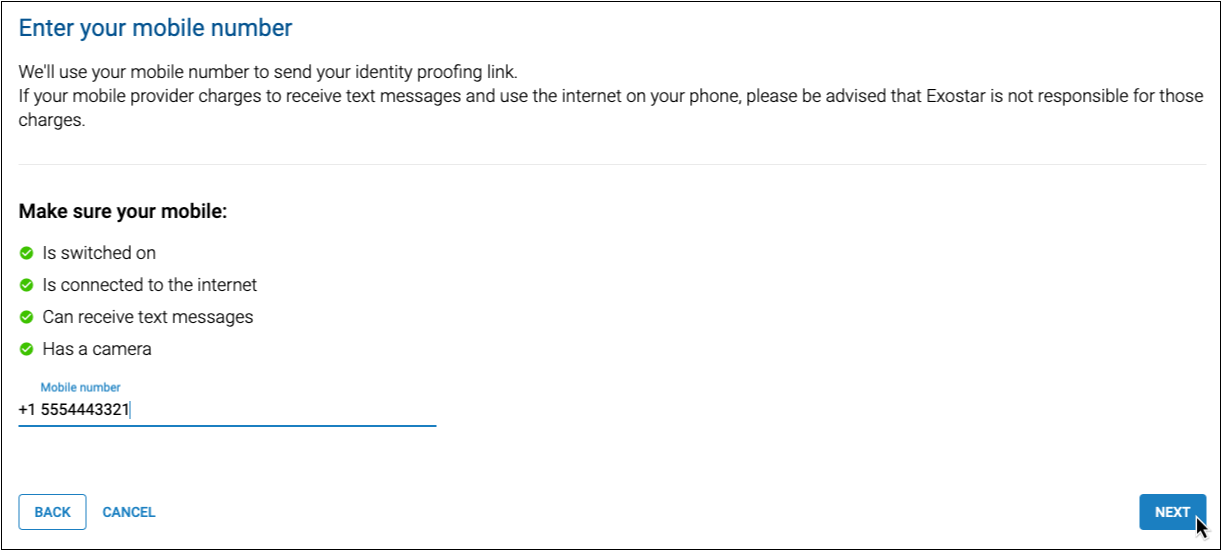Viewport: 1221px width, 550px height.
Task: Click 'Is connected to the internet' text
Action: pyautogui.click(x=149, y=285)
